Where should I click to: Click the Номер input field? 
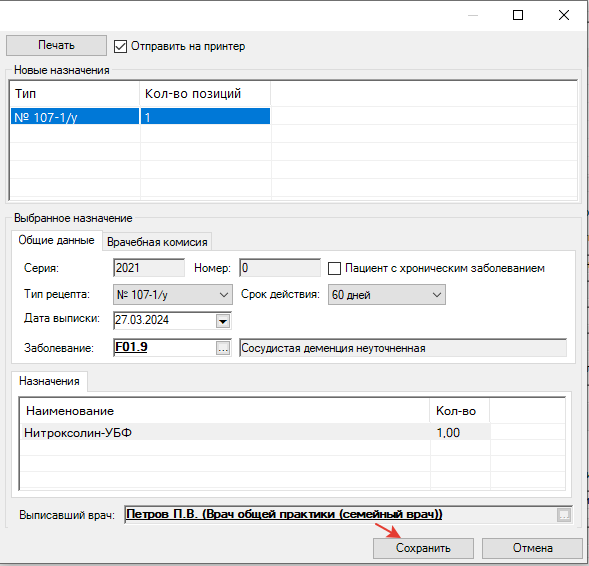pos(280,268)
